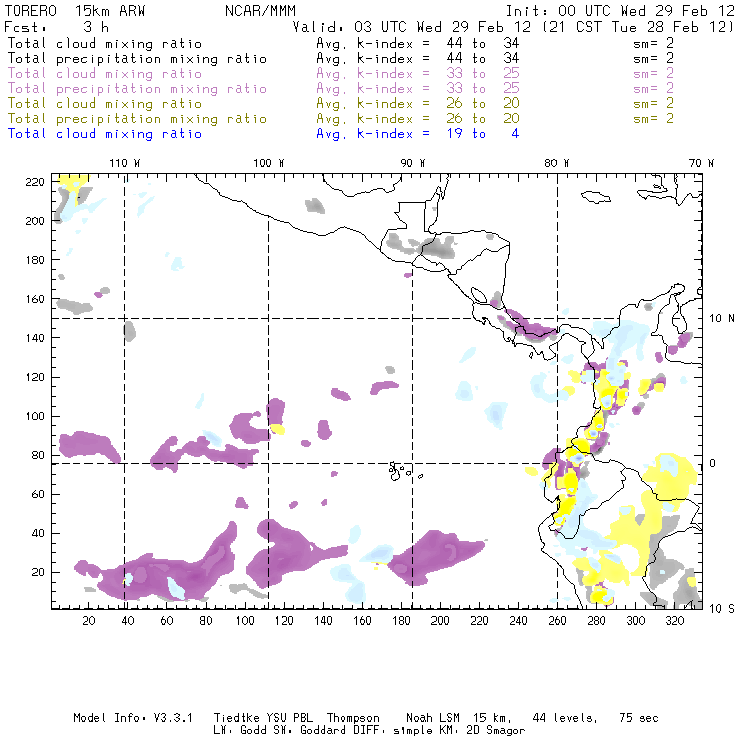The image size is (740, 740).
Task: Click '320' on the horizontal axis
Action: point(675,621)
